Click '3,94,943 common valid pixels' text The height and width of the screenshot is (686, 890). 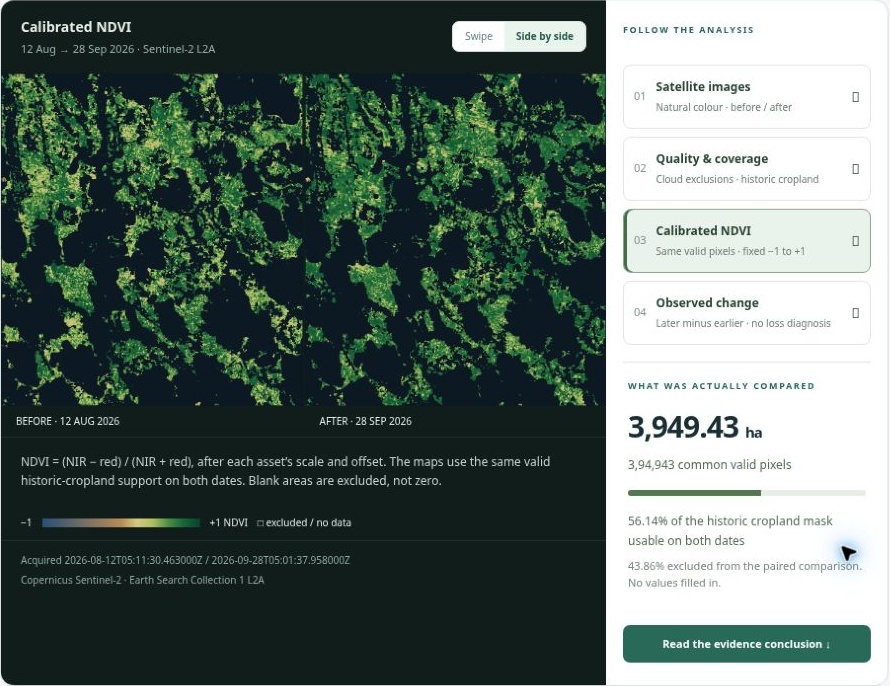pos(710,465)
